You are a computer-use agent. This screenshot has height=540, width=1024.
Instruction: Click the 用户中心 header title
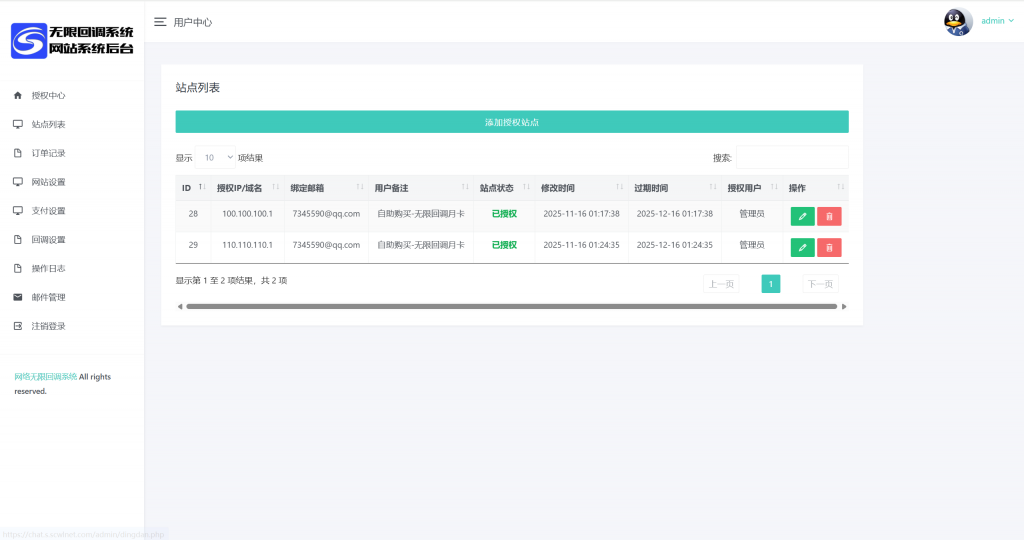pyautogui.click(x=193, y=22)
